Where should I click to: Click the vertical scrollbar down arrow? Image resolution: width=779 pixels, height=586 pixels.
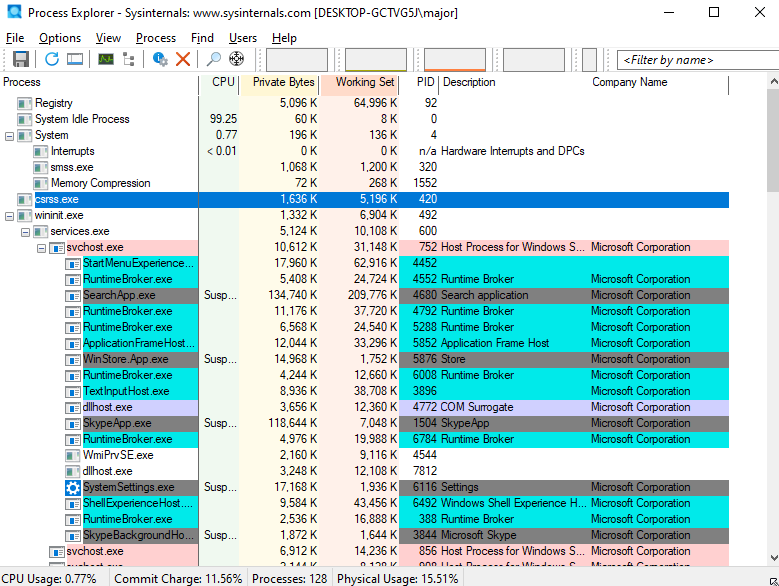[771, 558]
